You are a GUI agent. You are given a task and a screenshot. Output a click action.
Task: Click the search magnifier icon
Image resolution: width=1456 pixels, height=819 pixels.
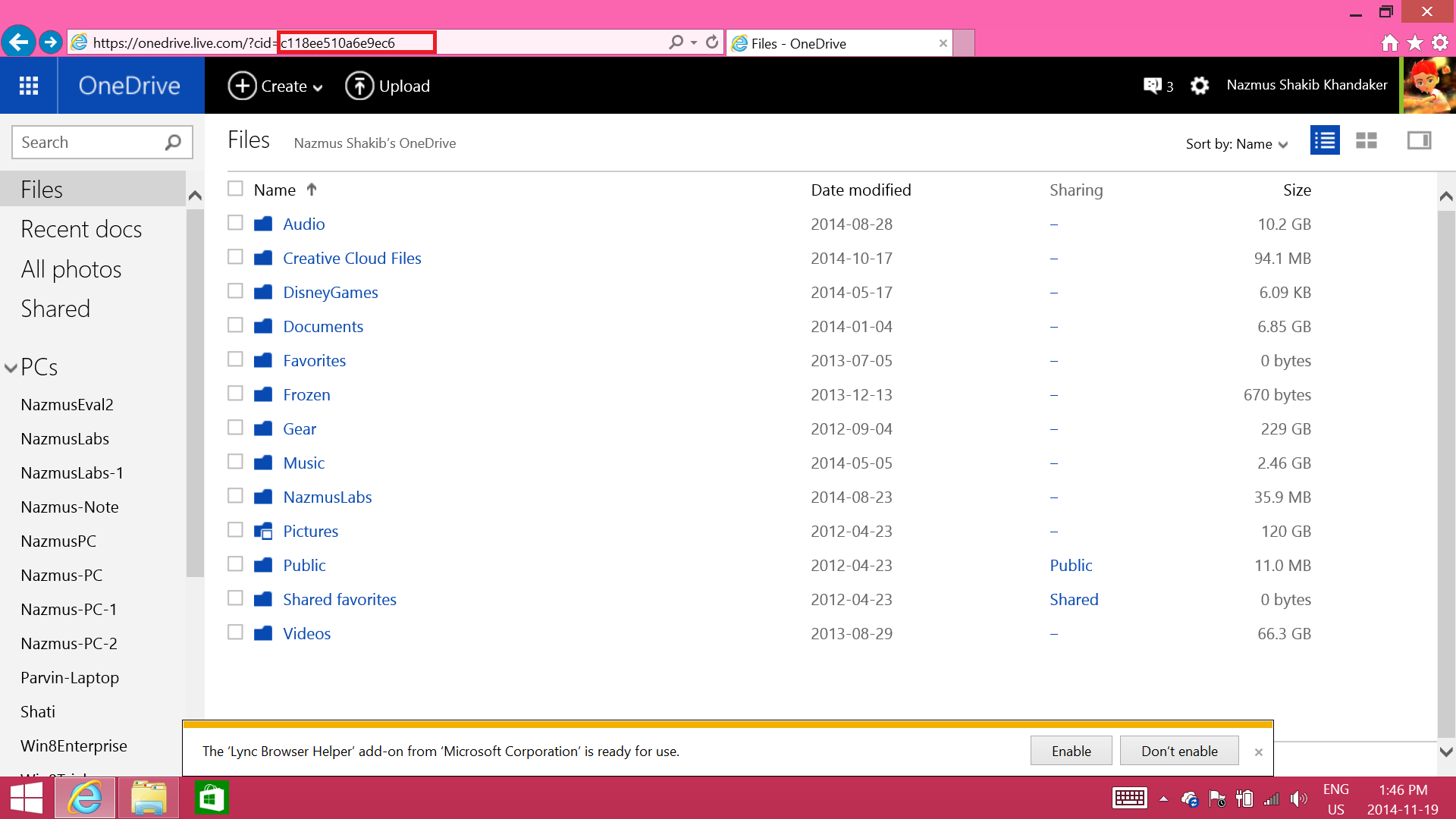coord(172,142)
